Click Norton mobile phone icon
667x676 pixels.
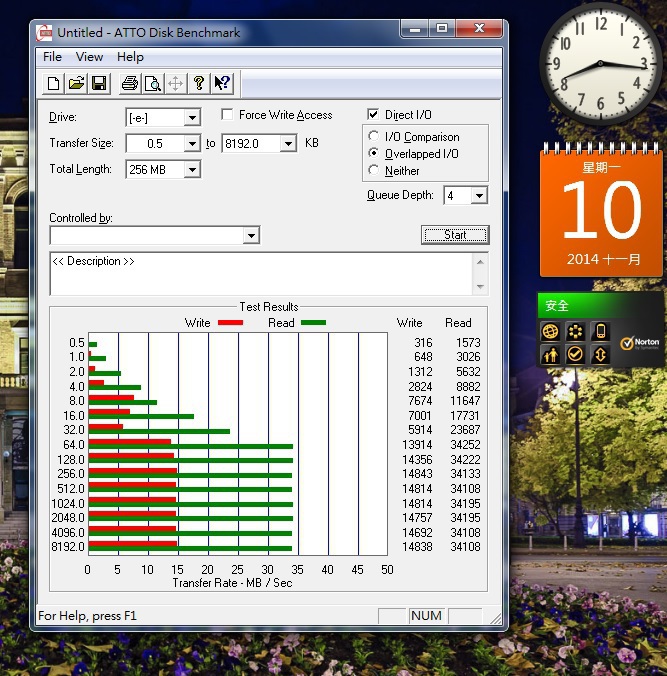tap(600, 332)
